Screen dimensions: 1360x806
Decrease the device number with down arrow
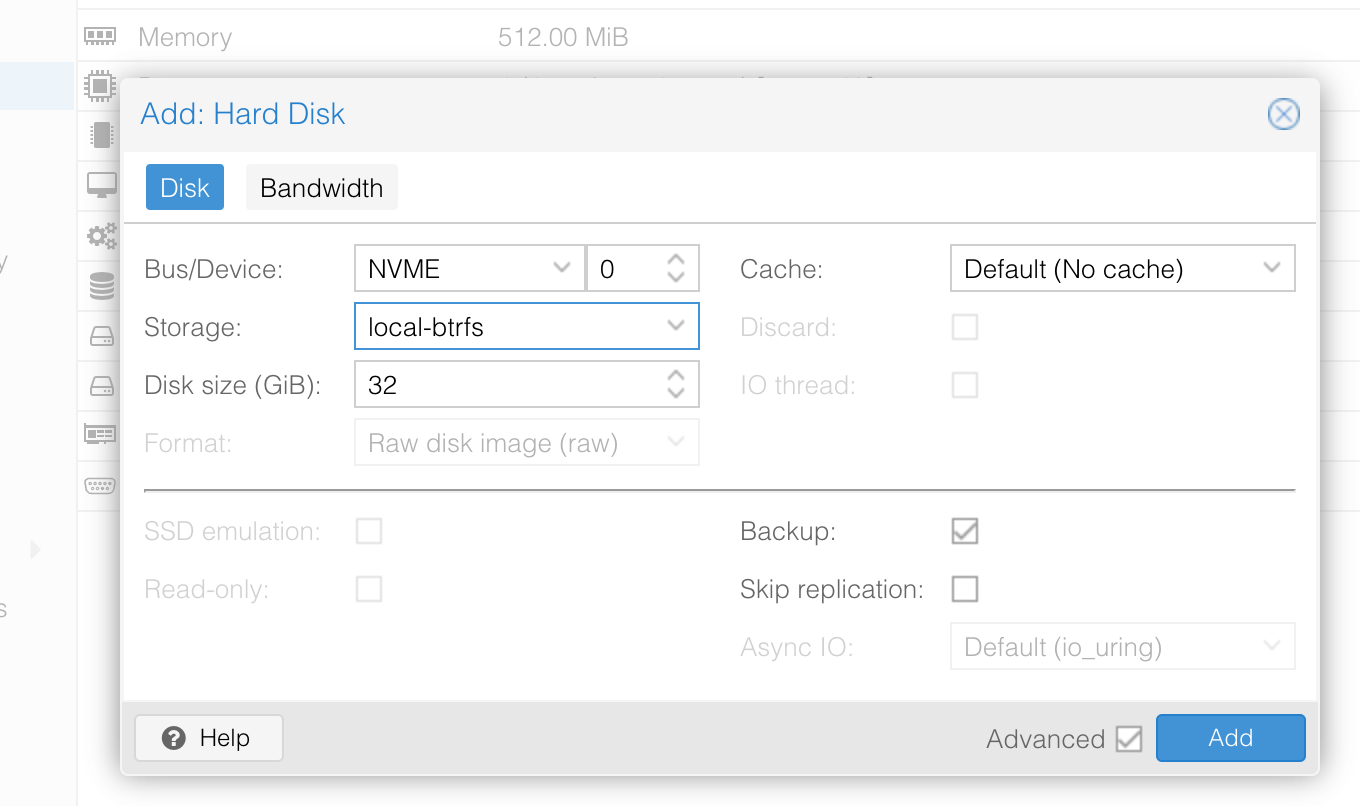[x=676, y=278]
